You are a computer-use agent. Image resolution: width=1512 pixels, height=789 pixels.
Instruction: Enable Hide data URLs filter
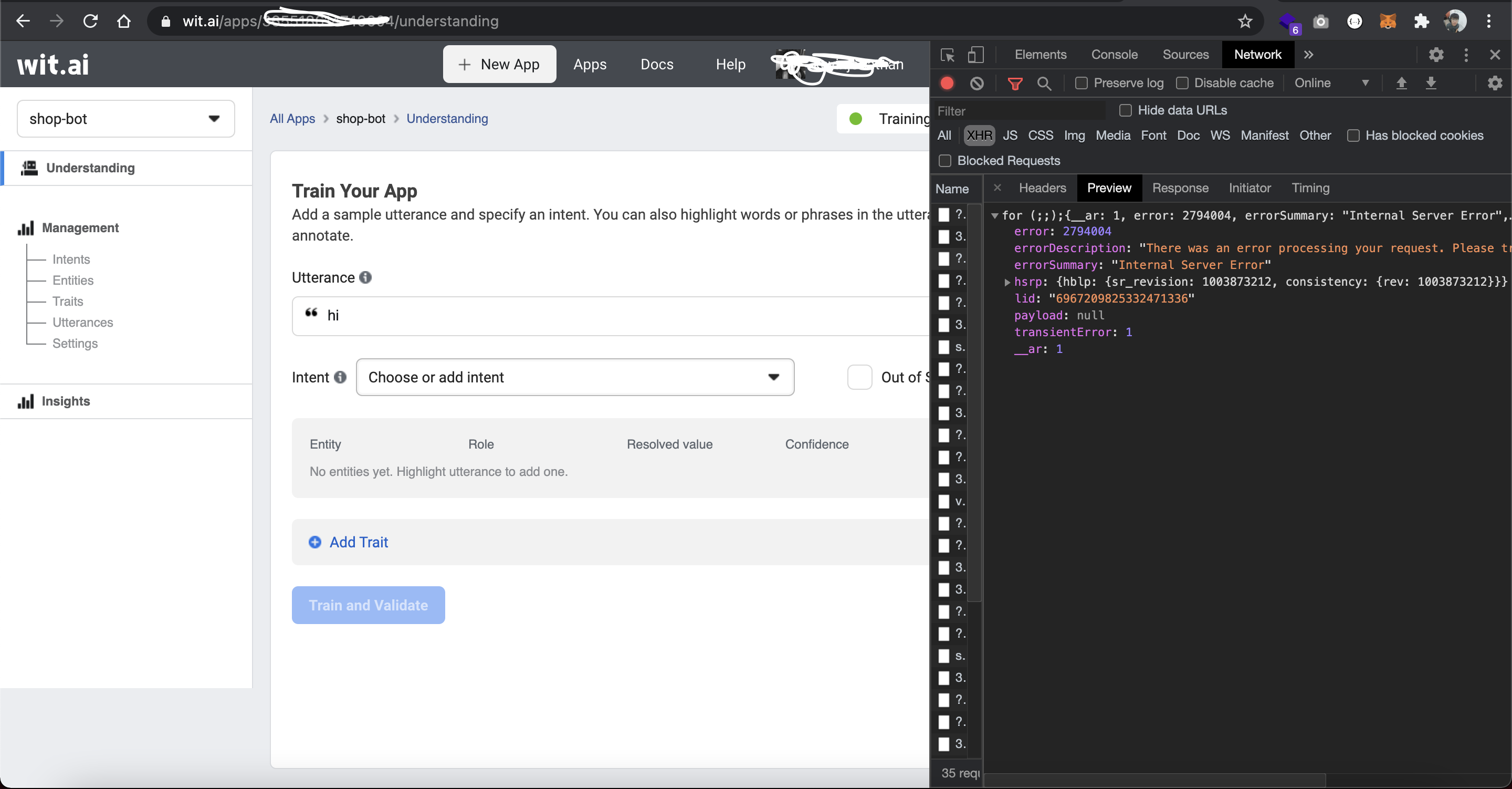coord(1125,110)
